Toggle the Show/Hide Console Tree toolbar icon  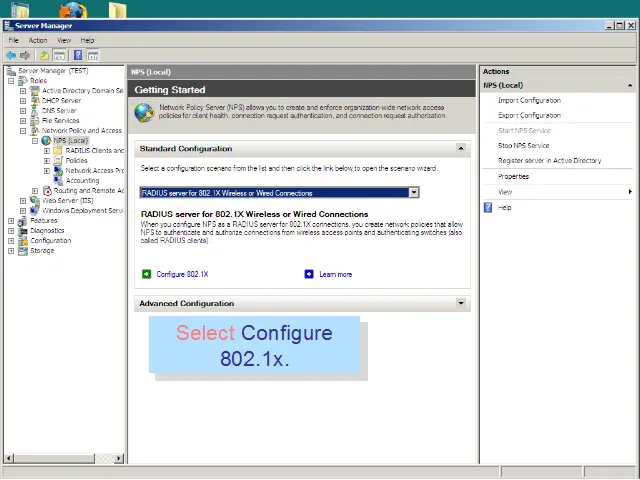[x=59, y=56]
